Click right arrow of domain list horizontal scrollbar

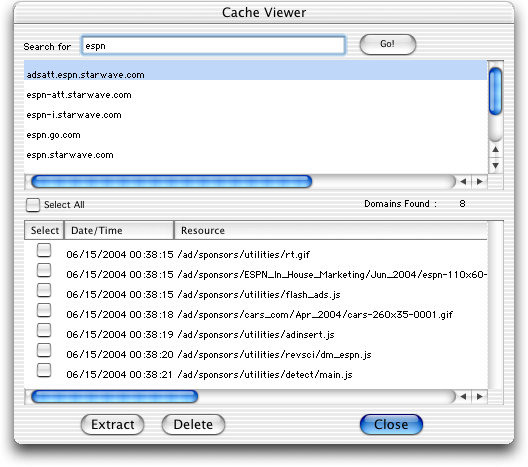click(x=480, y=181)
